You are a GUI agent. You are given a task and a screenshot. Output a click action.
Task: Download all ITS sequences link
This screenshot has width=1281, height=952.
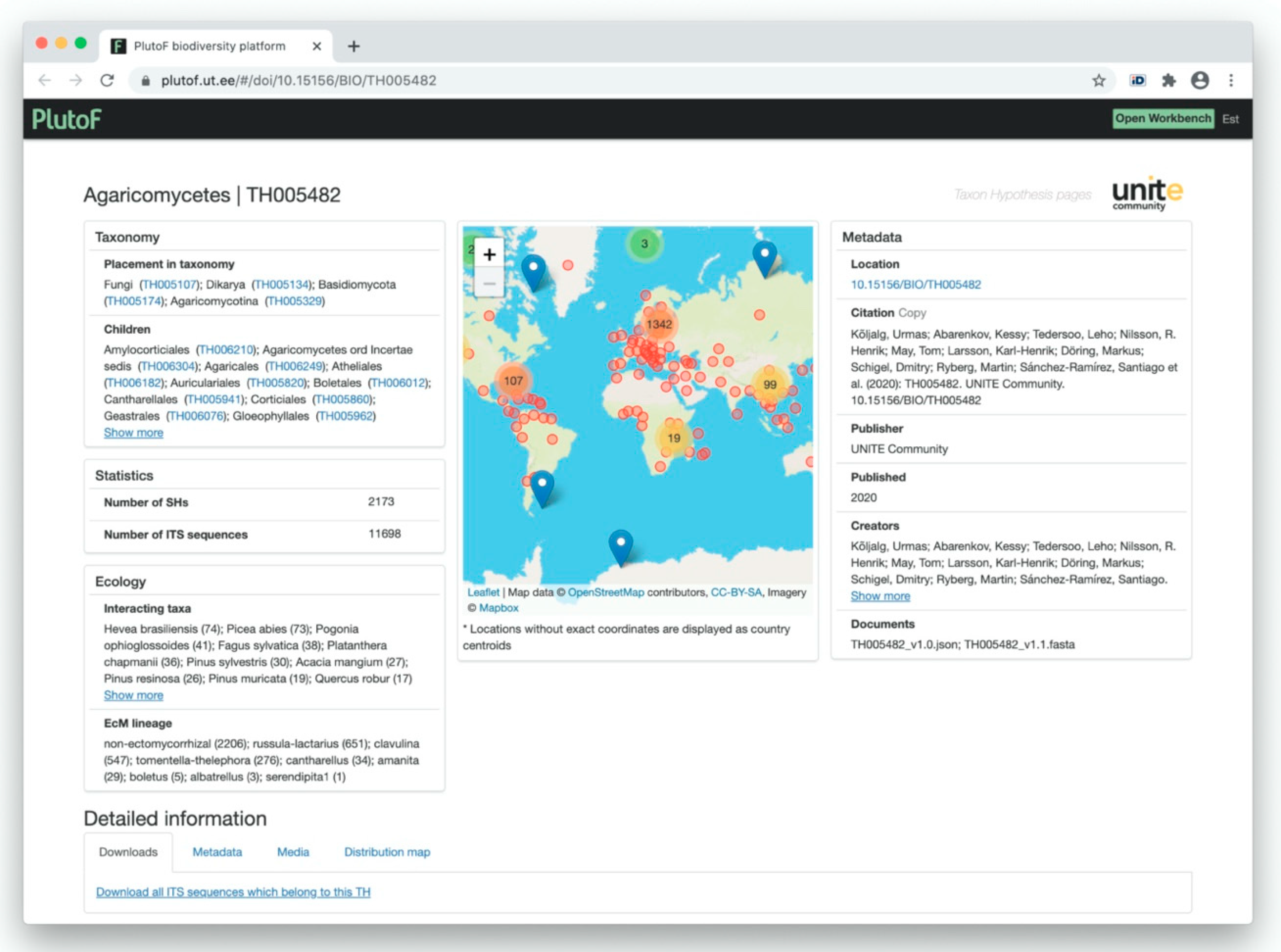click(x=233, y=892)
